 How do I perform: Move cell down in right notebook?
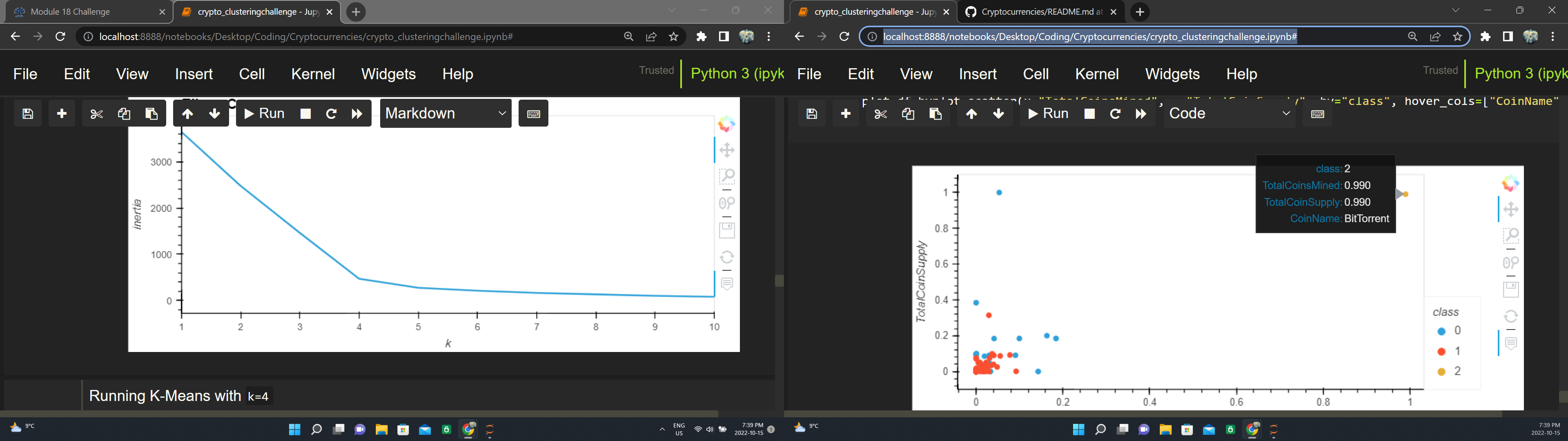pos(998,114)
